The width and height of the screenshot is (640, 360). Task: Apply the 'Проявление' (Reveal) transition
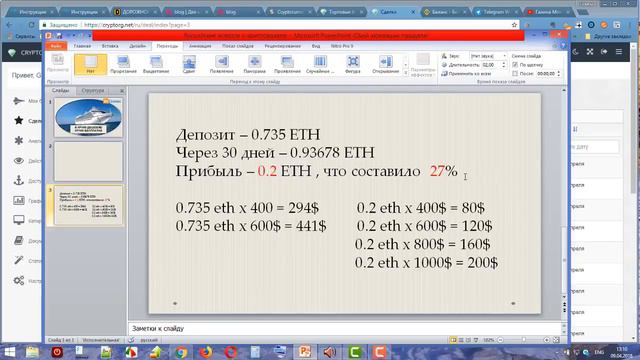pos(287,64)
